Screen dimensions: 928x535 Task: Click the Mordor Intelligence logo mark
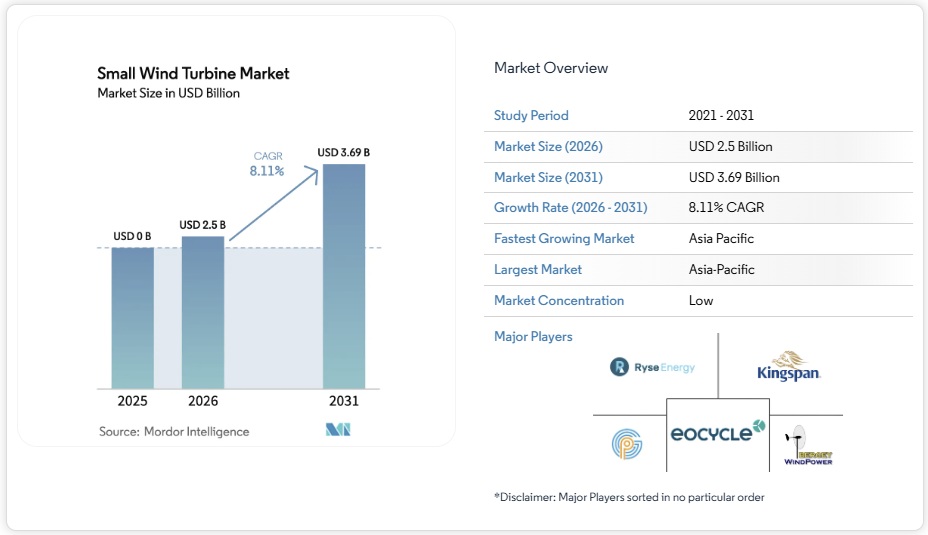[338, 430]
